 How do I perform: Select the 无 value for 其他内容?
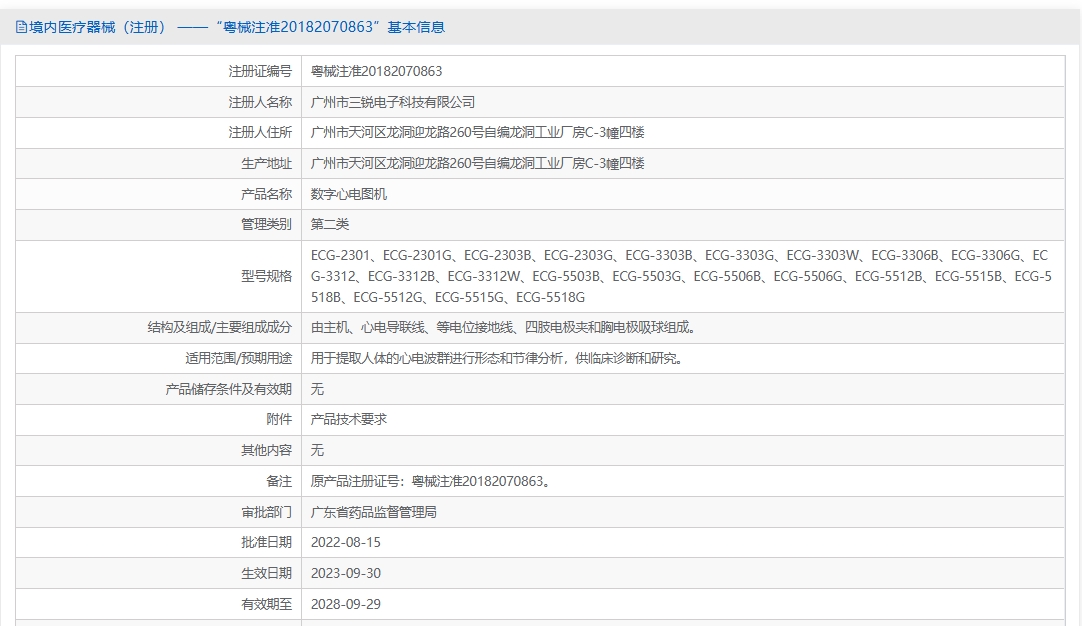[317, 450]
